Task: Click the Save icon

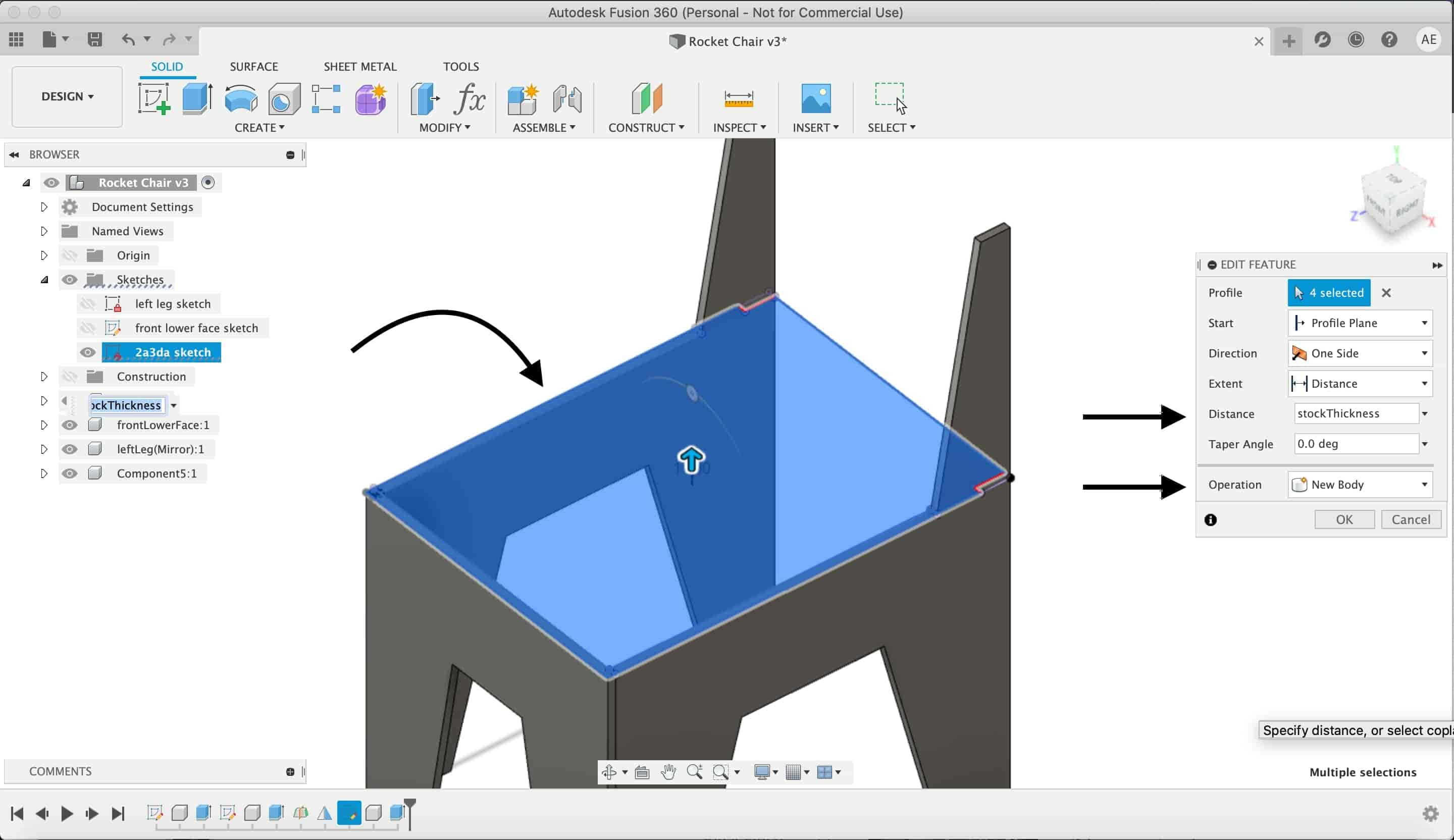Action: [94, 39]
